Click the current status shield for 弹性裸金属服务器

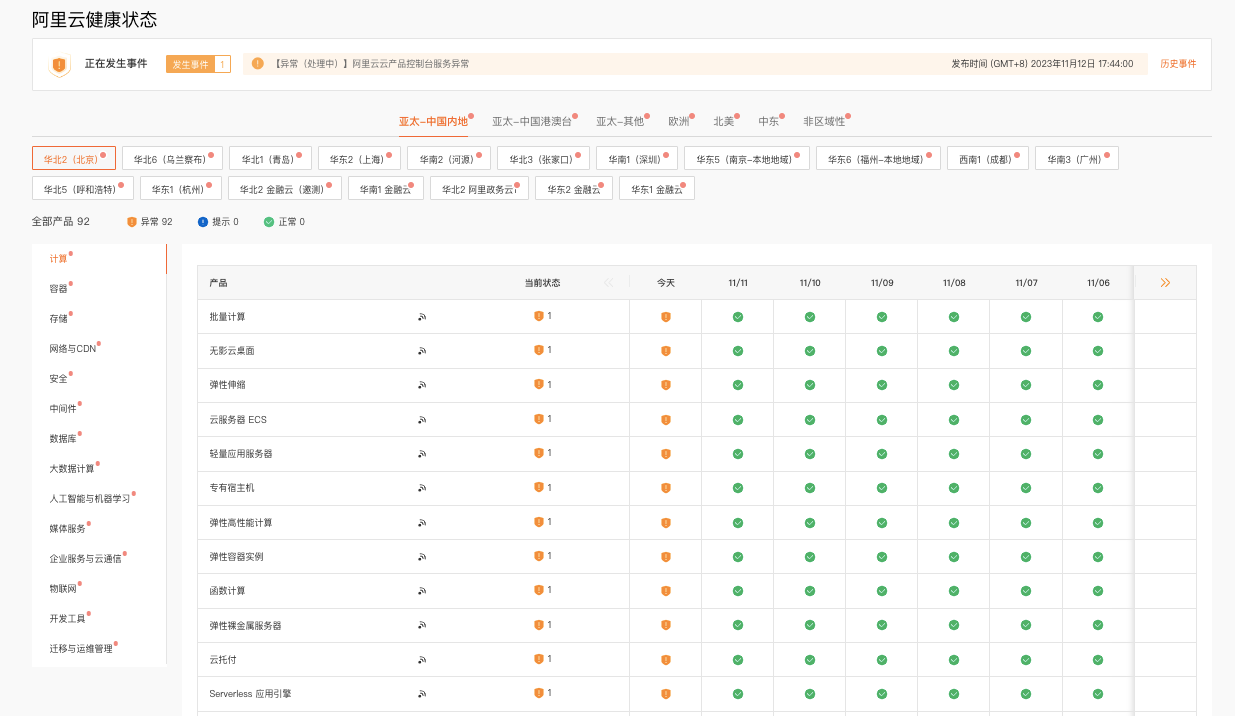539,625
